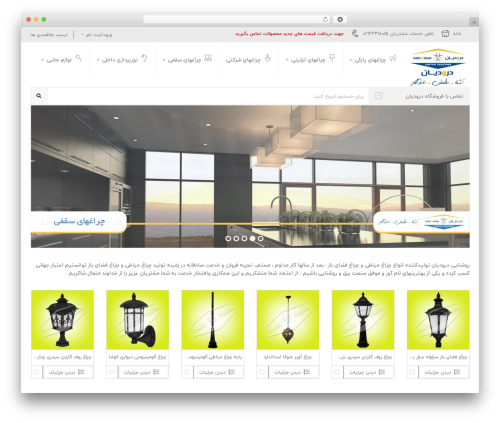Image resolution: width=500 pixels, height=423 pixels.
Task: Click the tall lamp pole product image
Action: pyautogui.click(x=213, y=320)
